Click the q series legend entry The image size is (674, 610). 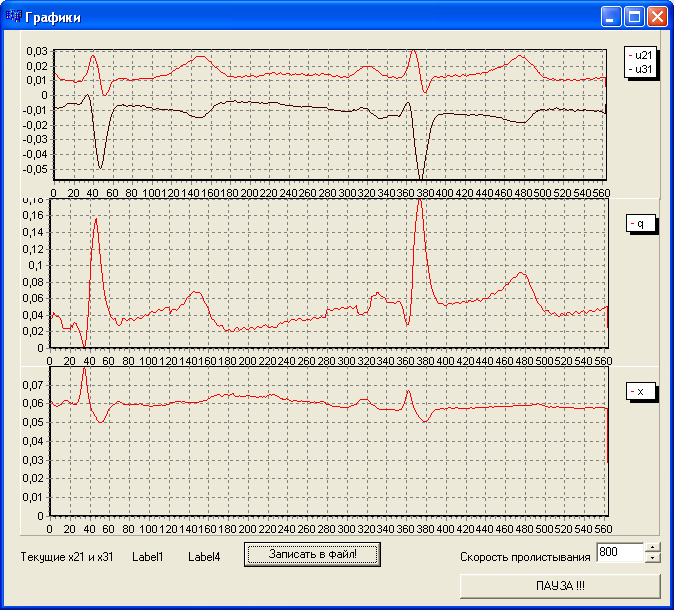tap(641, 224)
